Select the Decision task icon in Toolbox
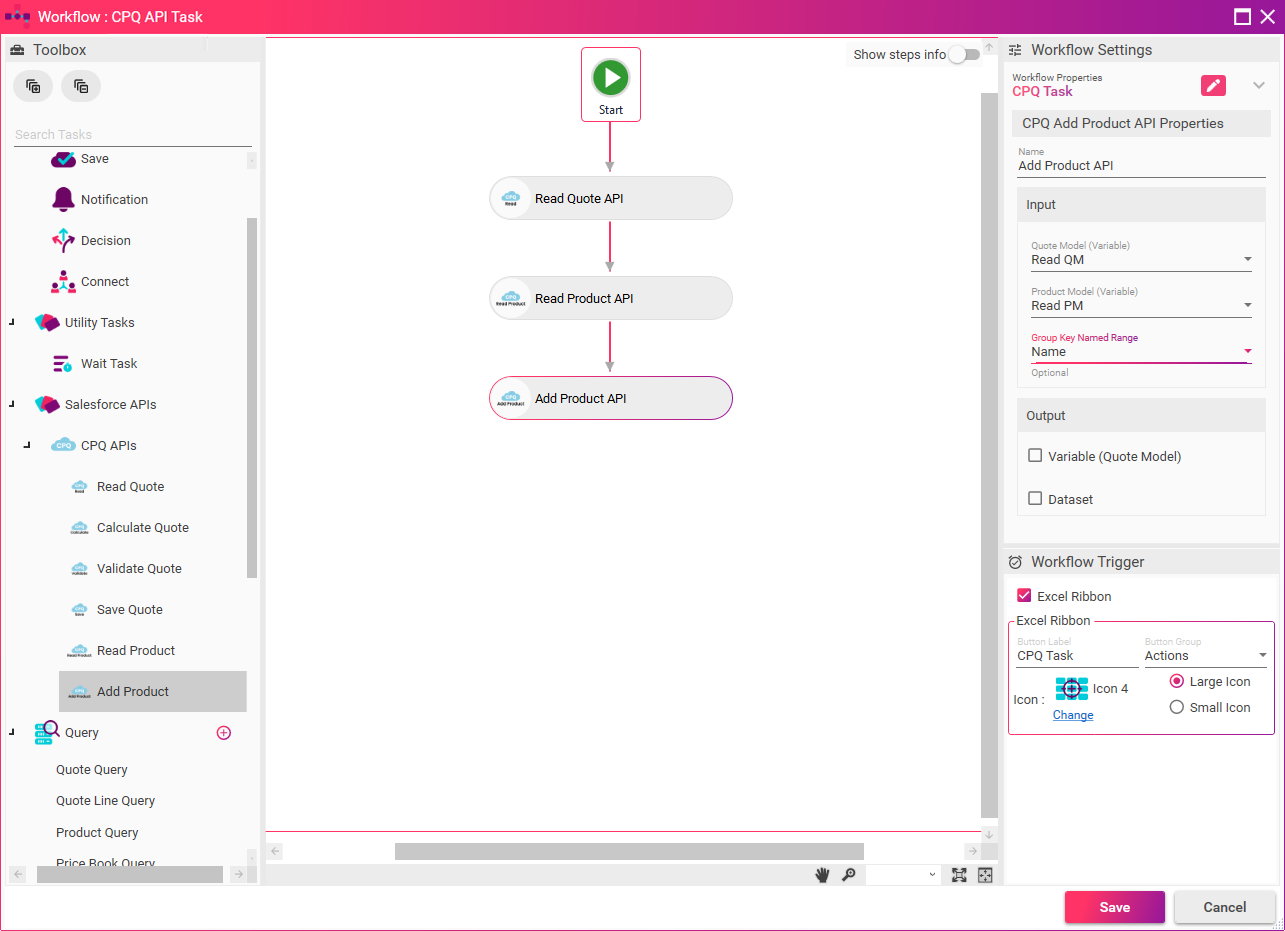 point(64,241)
